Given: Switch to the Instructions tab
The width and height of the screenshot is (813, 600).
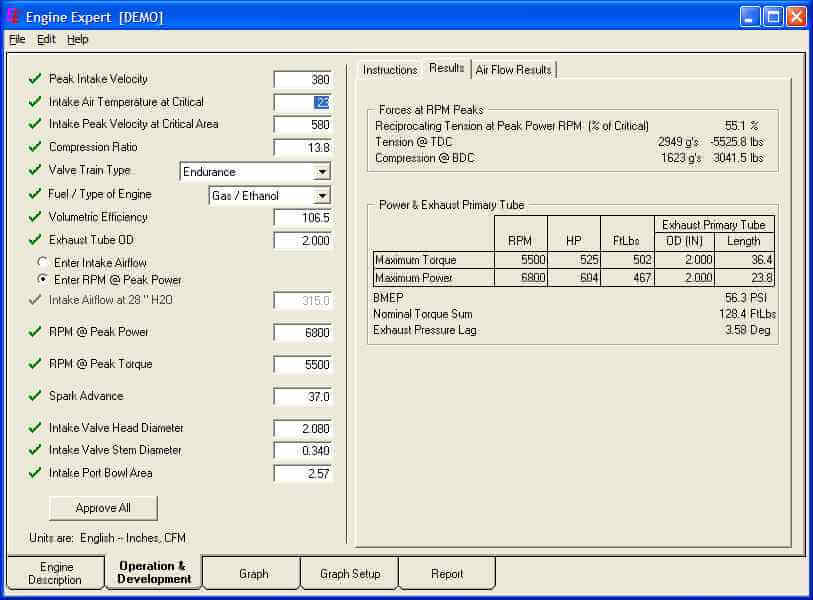Looking at the screenshot, I should [x=390, y=70].
